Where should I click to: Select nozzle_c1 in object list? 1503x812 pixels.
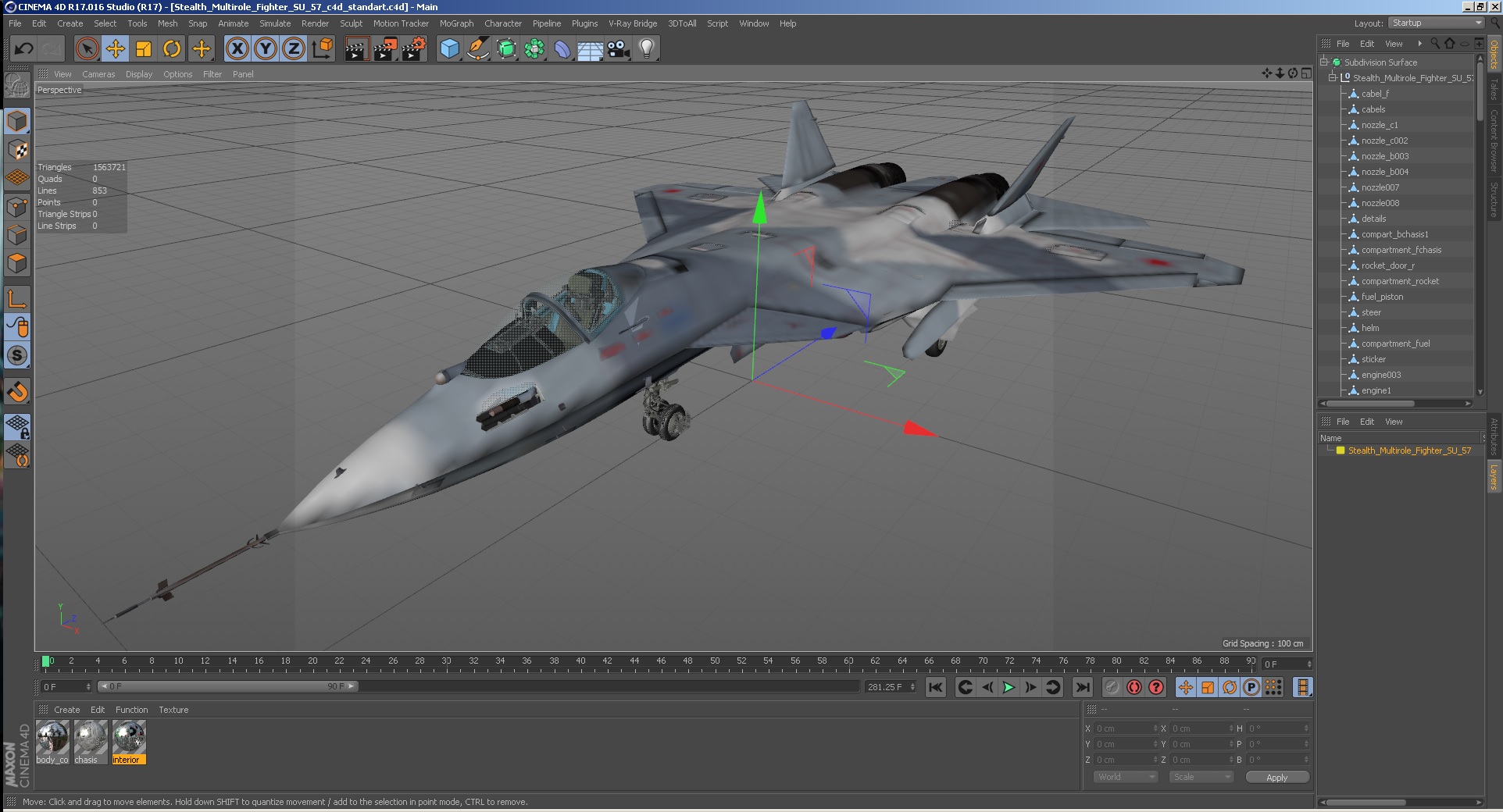tap(1380, 125)
